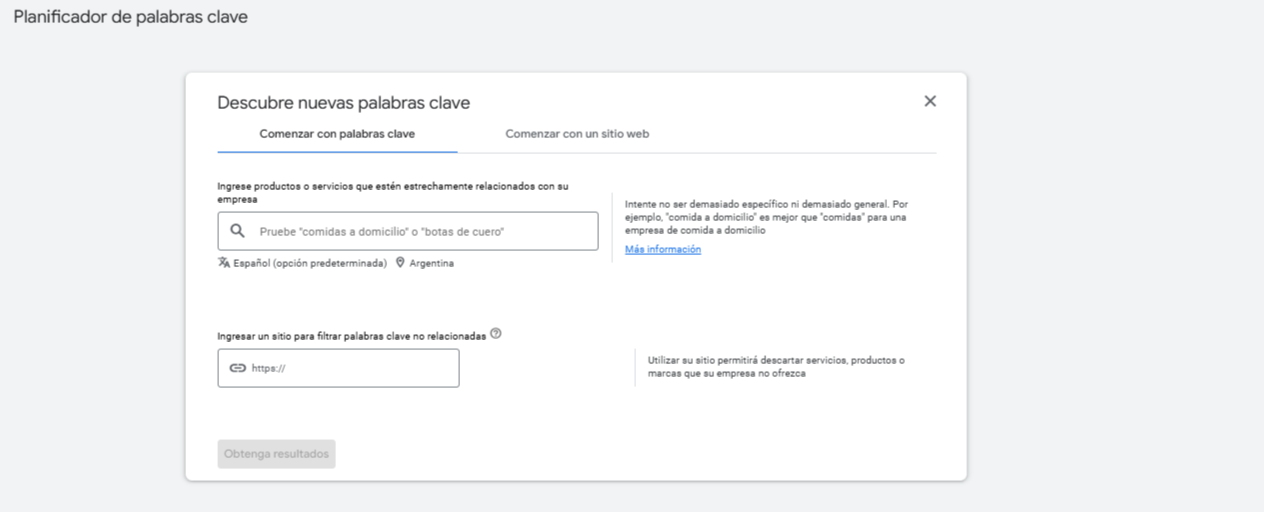The image size is (1264, 512).
Task: Close the Descubre nuevas palabras clave dialog
Action: pos(930,101)
